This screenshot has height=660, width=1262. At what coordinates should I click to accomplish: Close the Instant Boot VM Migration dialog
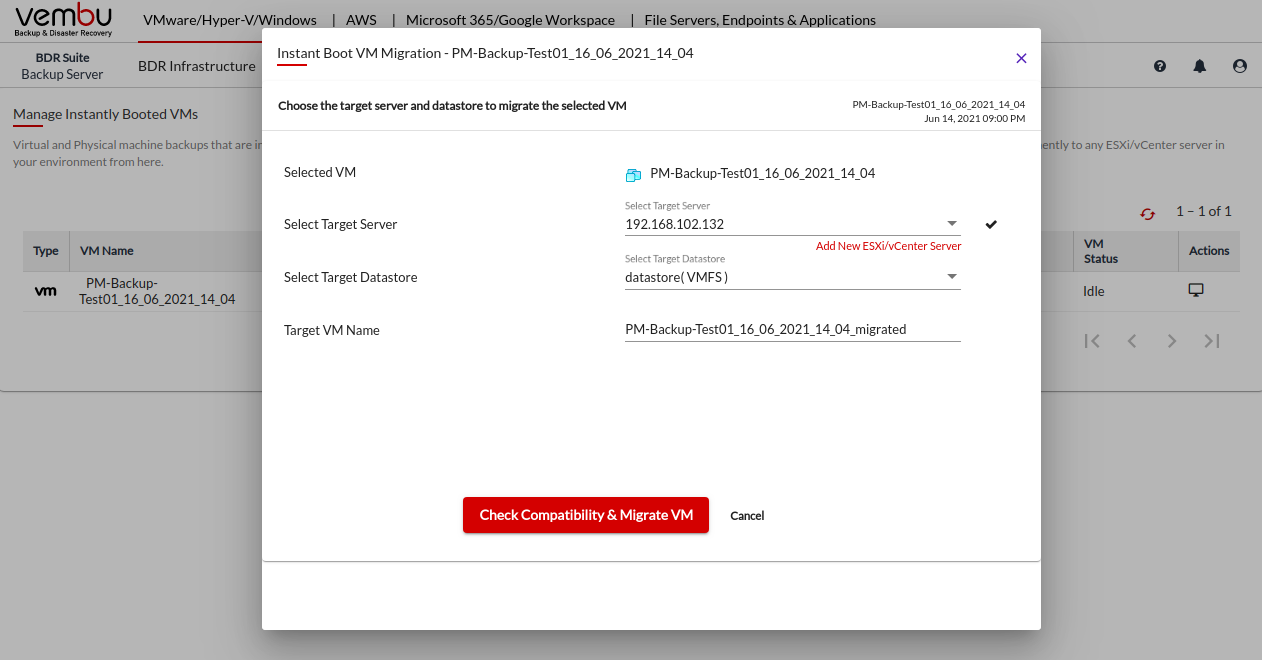click(1021, 58)
